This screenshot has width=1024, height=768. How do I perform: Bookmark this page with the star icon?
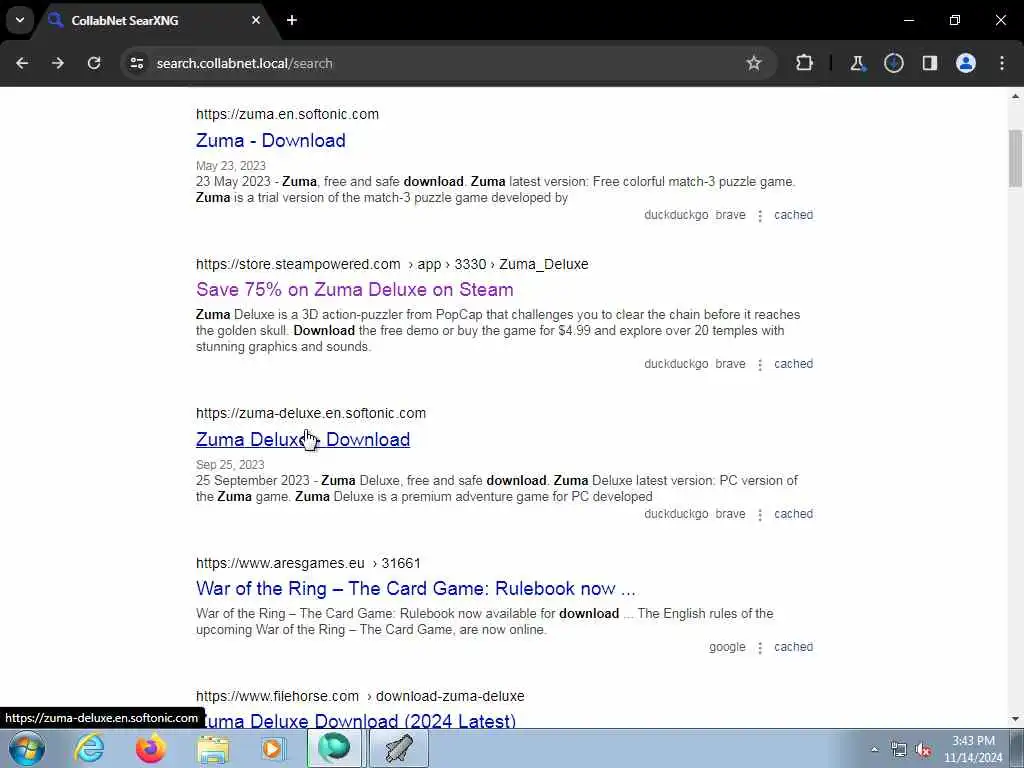[x=754, y=63]
